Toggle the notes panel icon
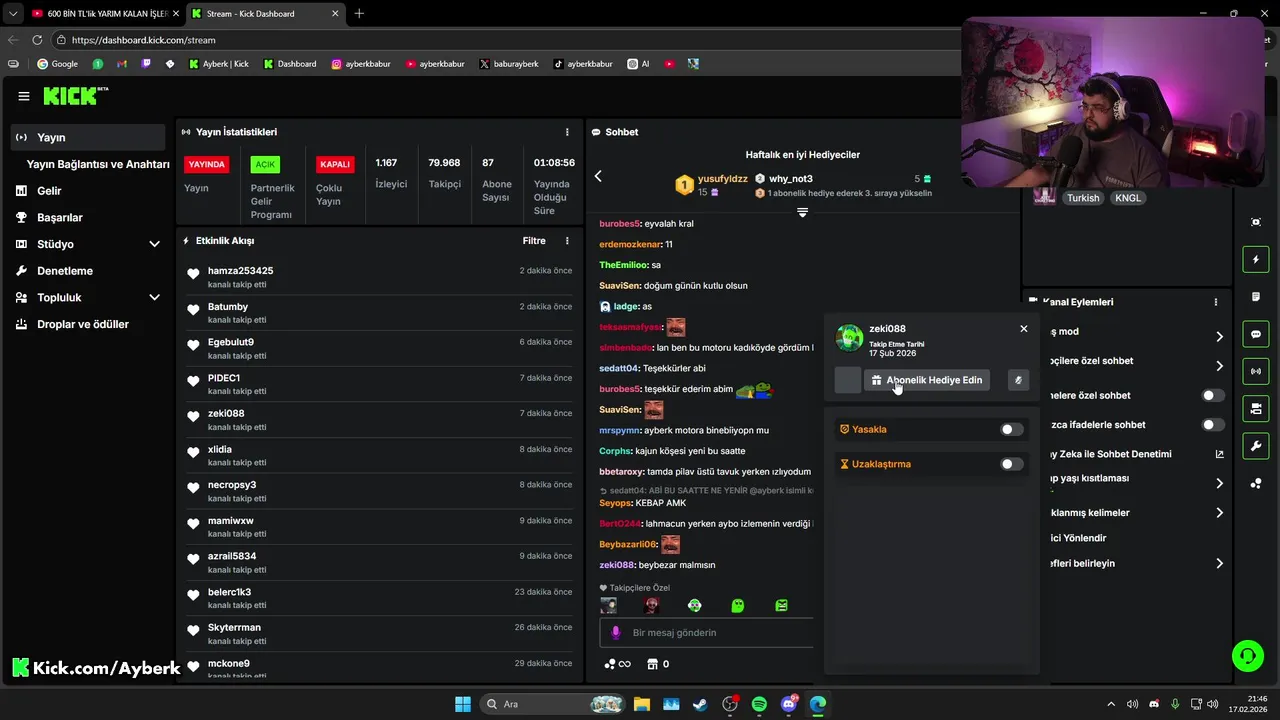The width and height of the screenshot is (1280, 720). pyautogui.click(x=1256, y=297)
